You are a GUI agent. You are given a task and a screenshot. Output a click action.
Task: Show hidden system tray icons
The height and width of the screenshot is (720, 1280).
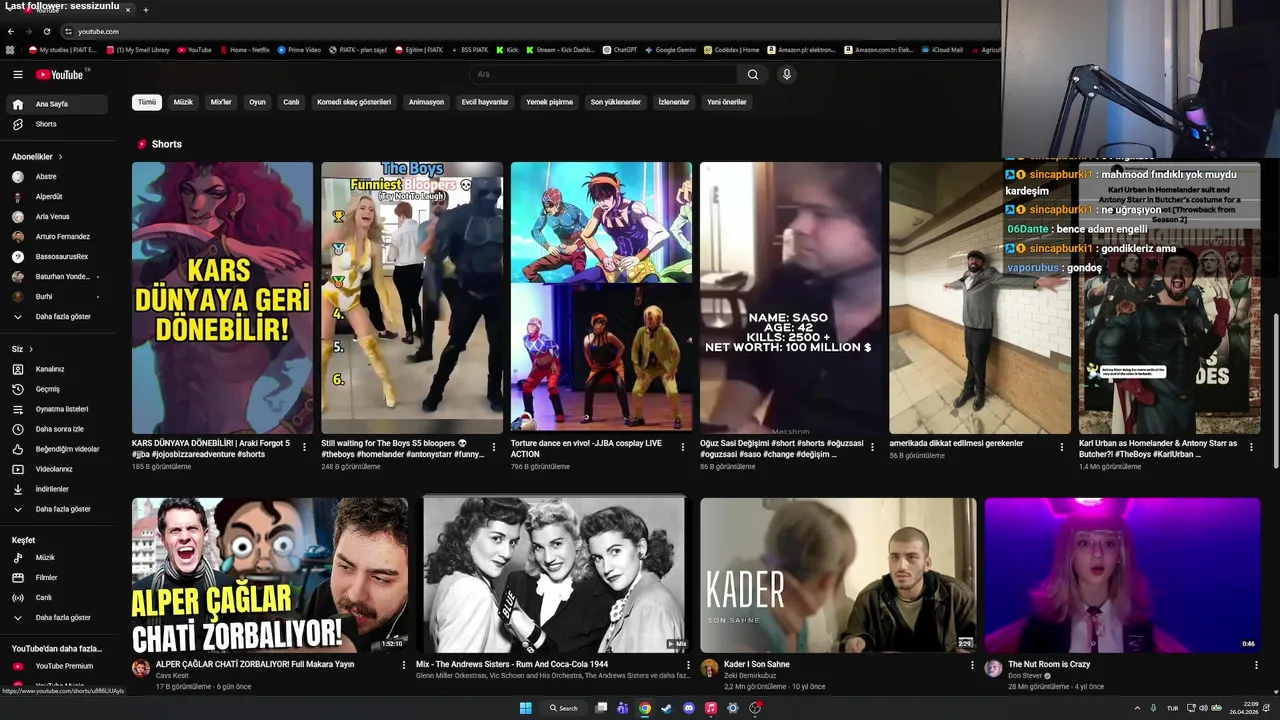[1137, 708]
